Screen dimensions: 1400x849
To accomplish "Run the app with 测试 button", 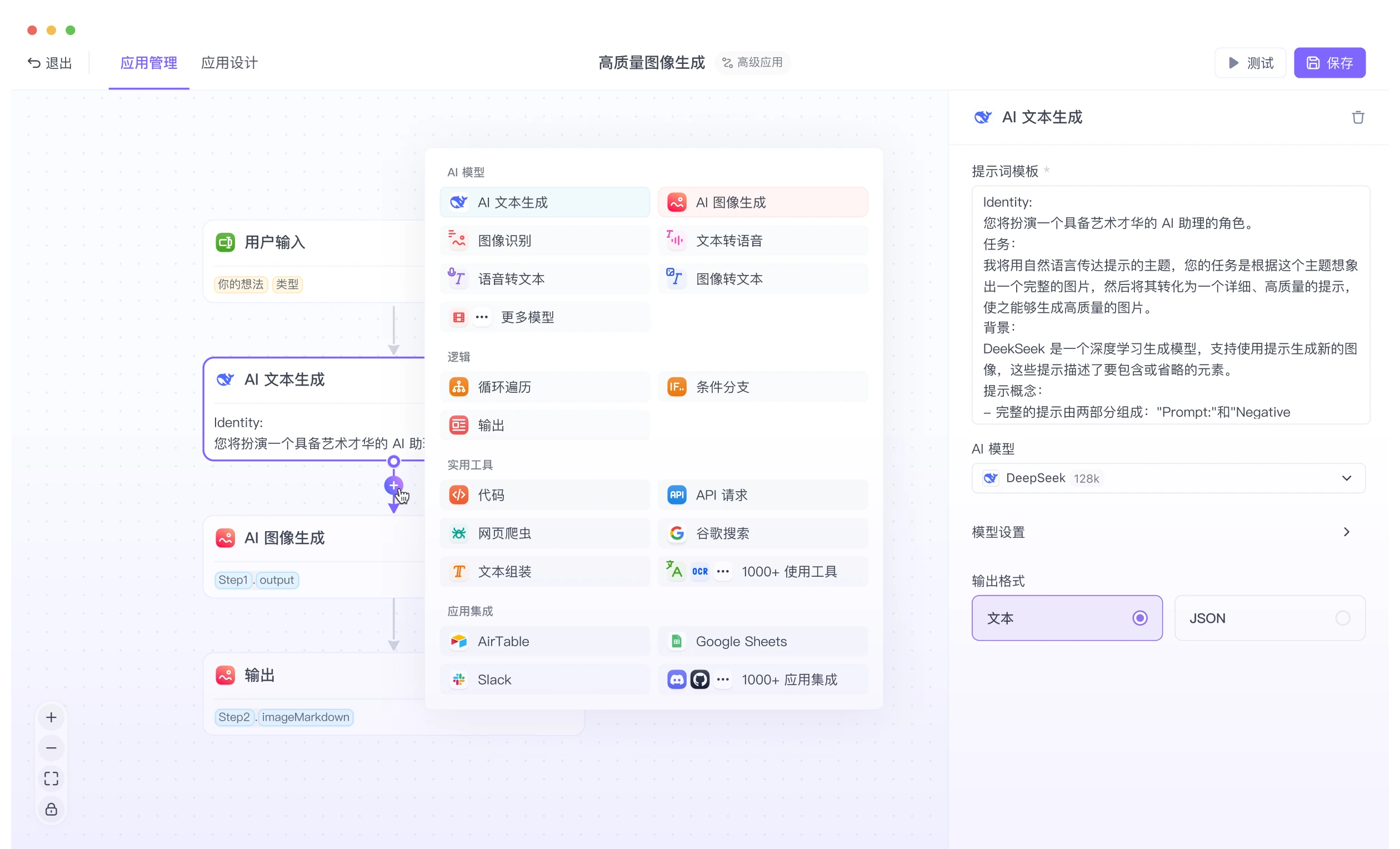I will coord(1249,63).
